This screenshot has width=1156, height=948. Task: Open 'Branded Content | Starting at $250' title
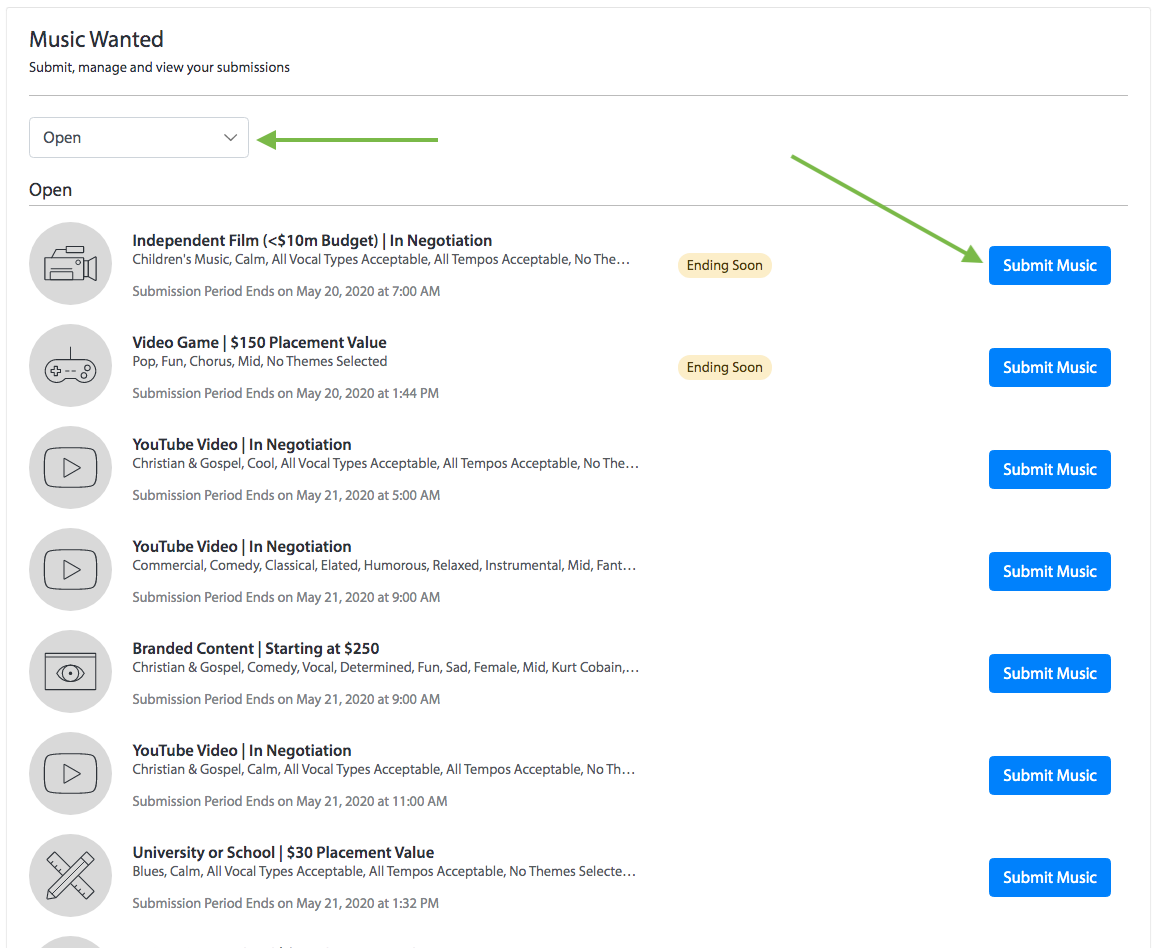(256, 648)
